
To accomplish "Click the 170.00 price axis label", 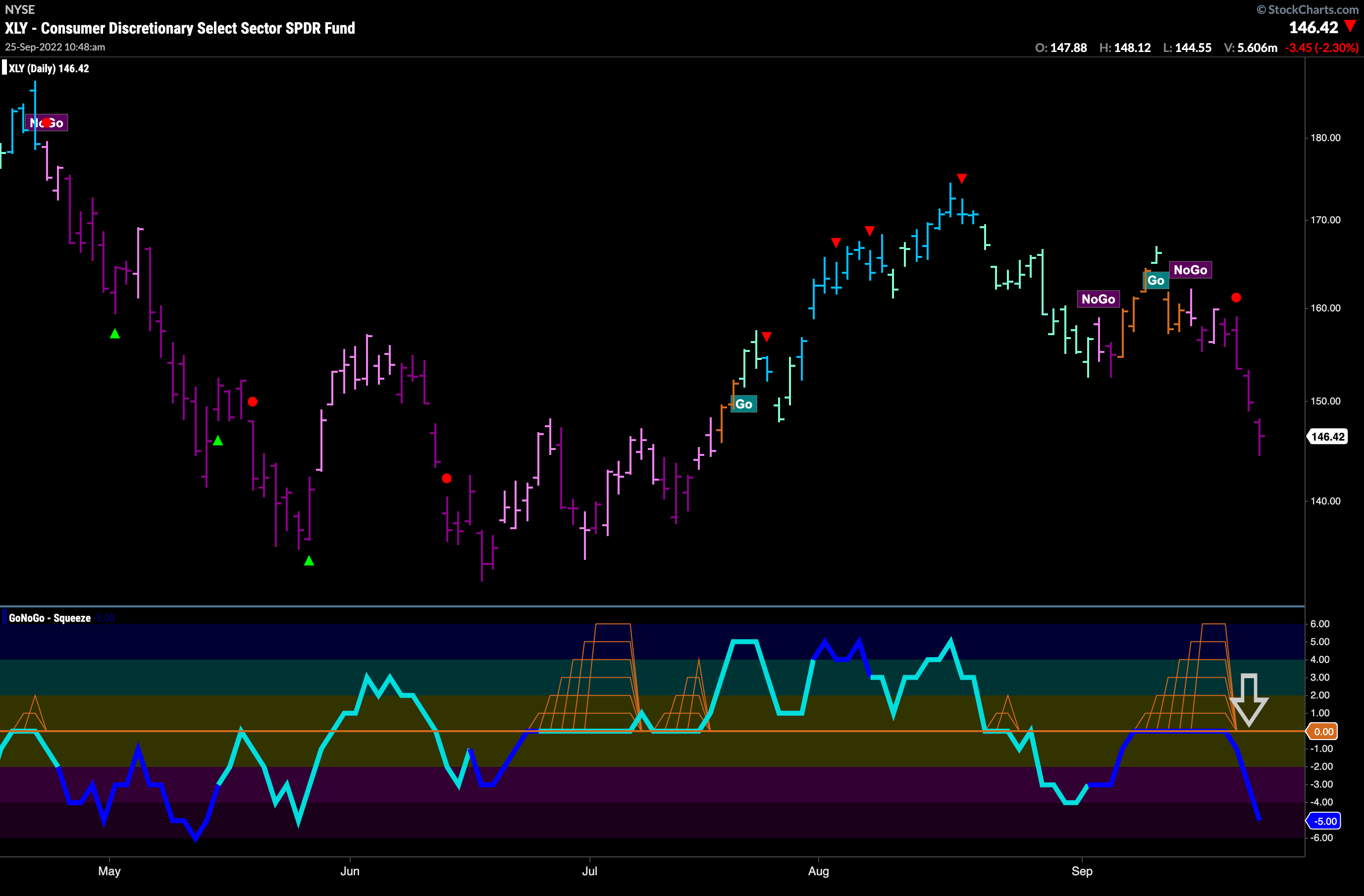I will tap(1325, 220).
